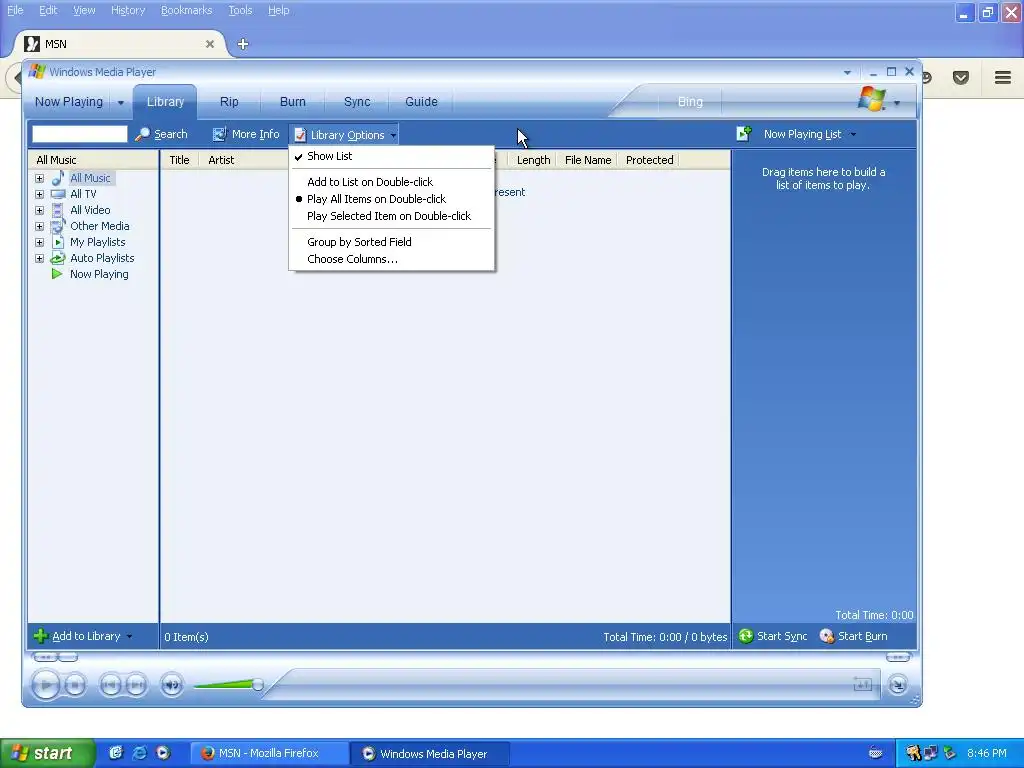The height and width of the screenshot is (768, 1024).
Task: Open new tab in Firefox
Action: [x=243, y=44]
